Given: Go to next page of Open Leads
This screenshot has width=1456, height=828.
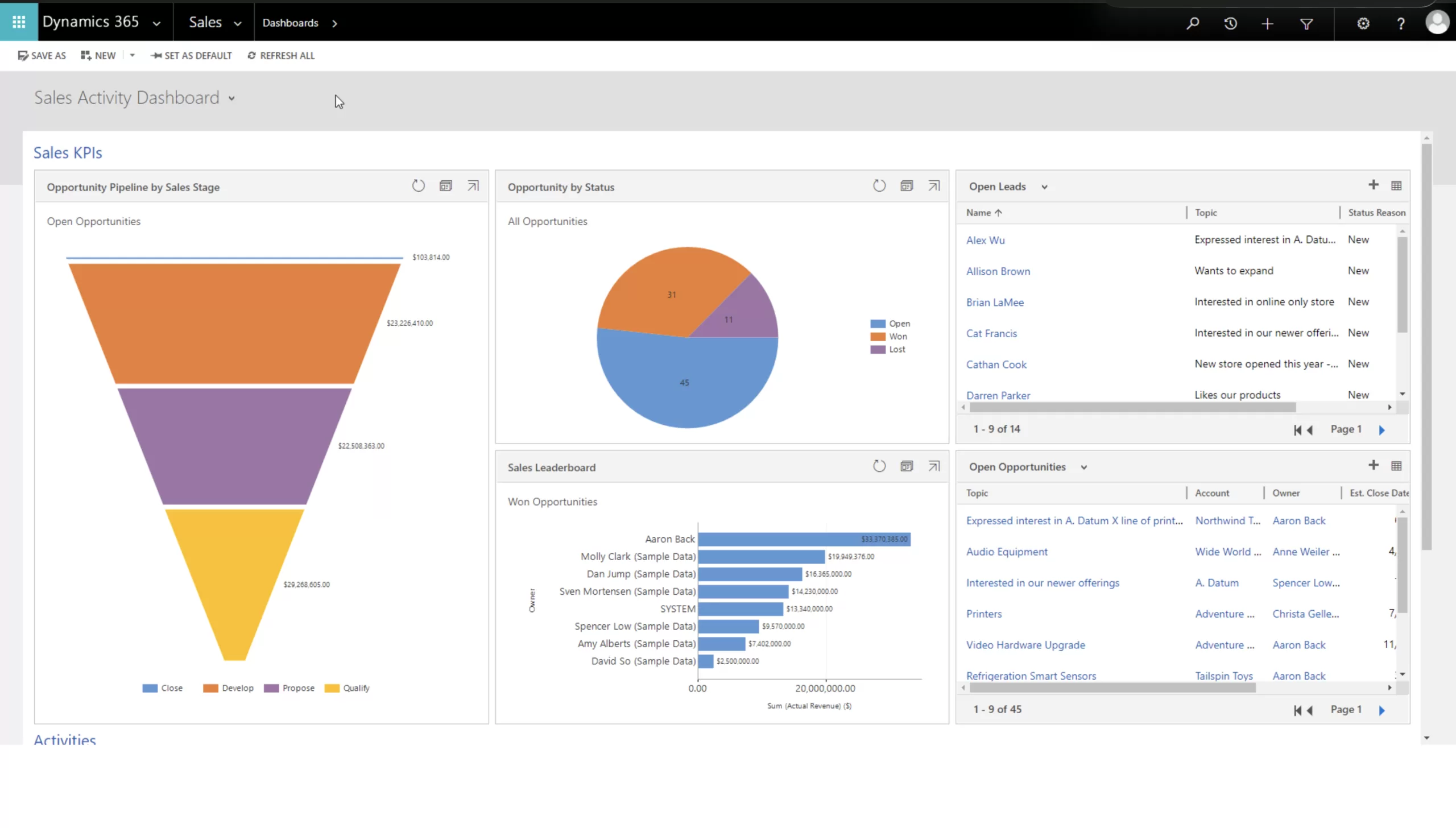Looking at the screenshot, I should pos(1381,430).
